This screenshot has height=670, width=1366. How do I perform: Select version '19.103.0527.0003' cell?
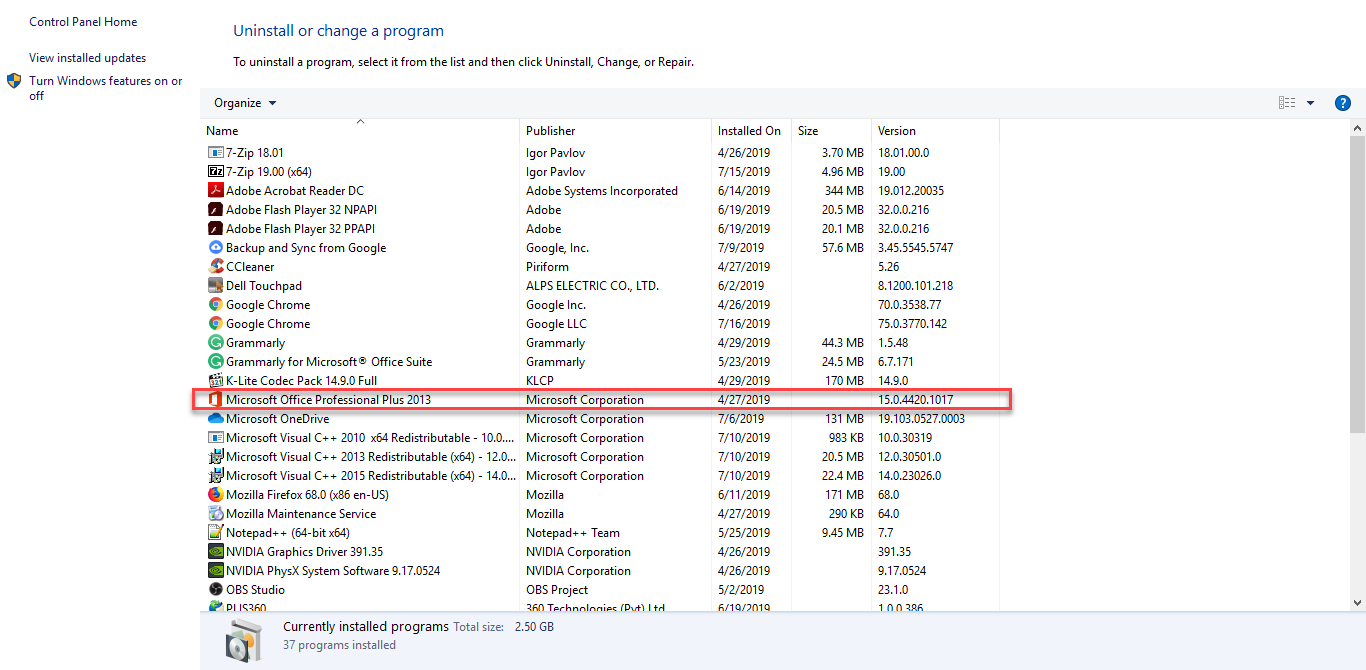coord(921,419)
